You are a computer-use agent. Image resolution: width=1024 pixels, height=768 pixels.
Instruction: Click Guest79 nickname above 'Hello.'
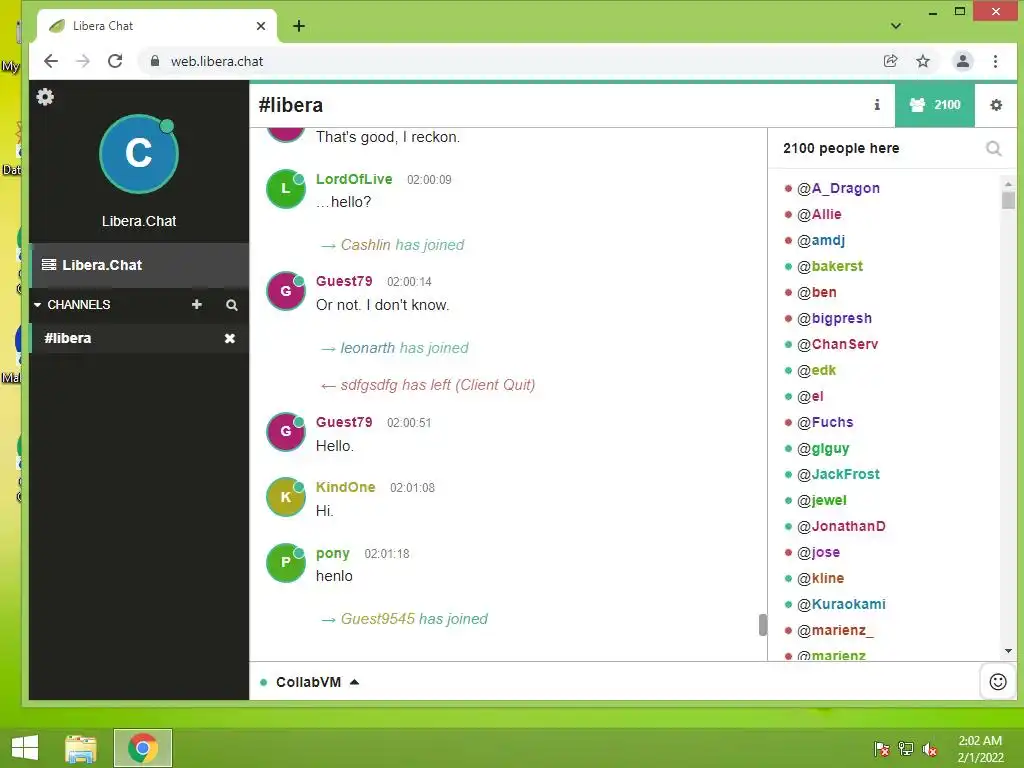[x=344, y=422]
